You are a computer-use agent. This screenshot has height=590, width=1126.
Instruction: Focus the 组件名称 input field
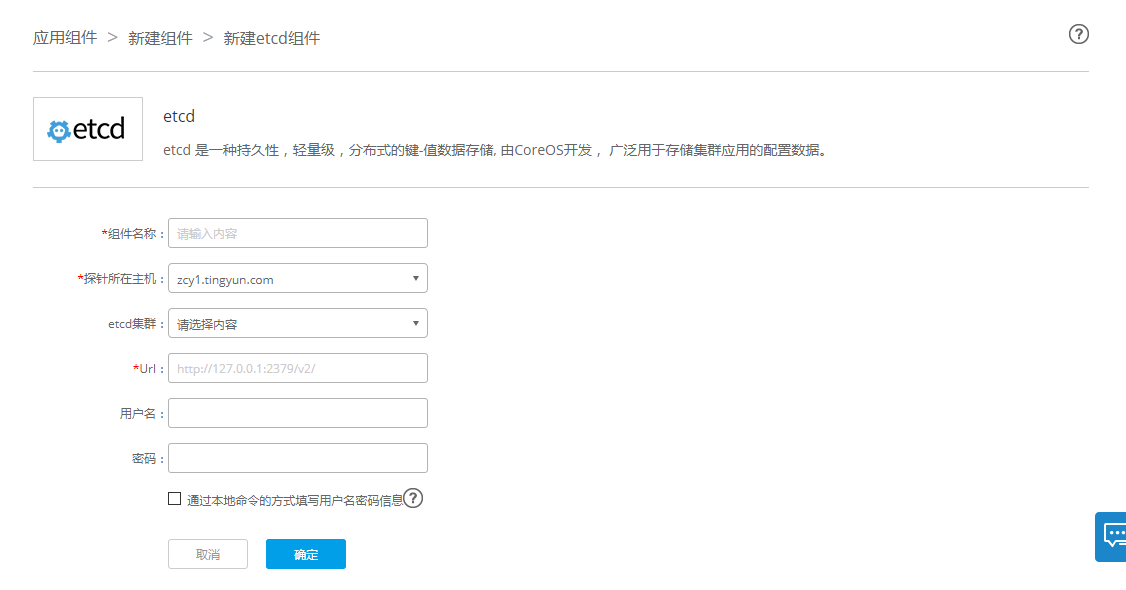click(298, 233)
